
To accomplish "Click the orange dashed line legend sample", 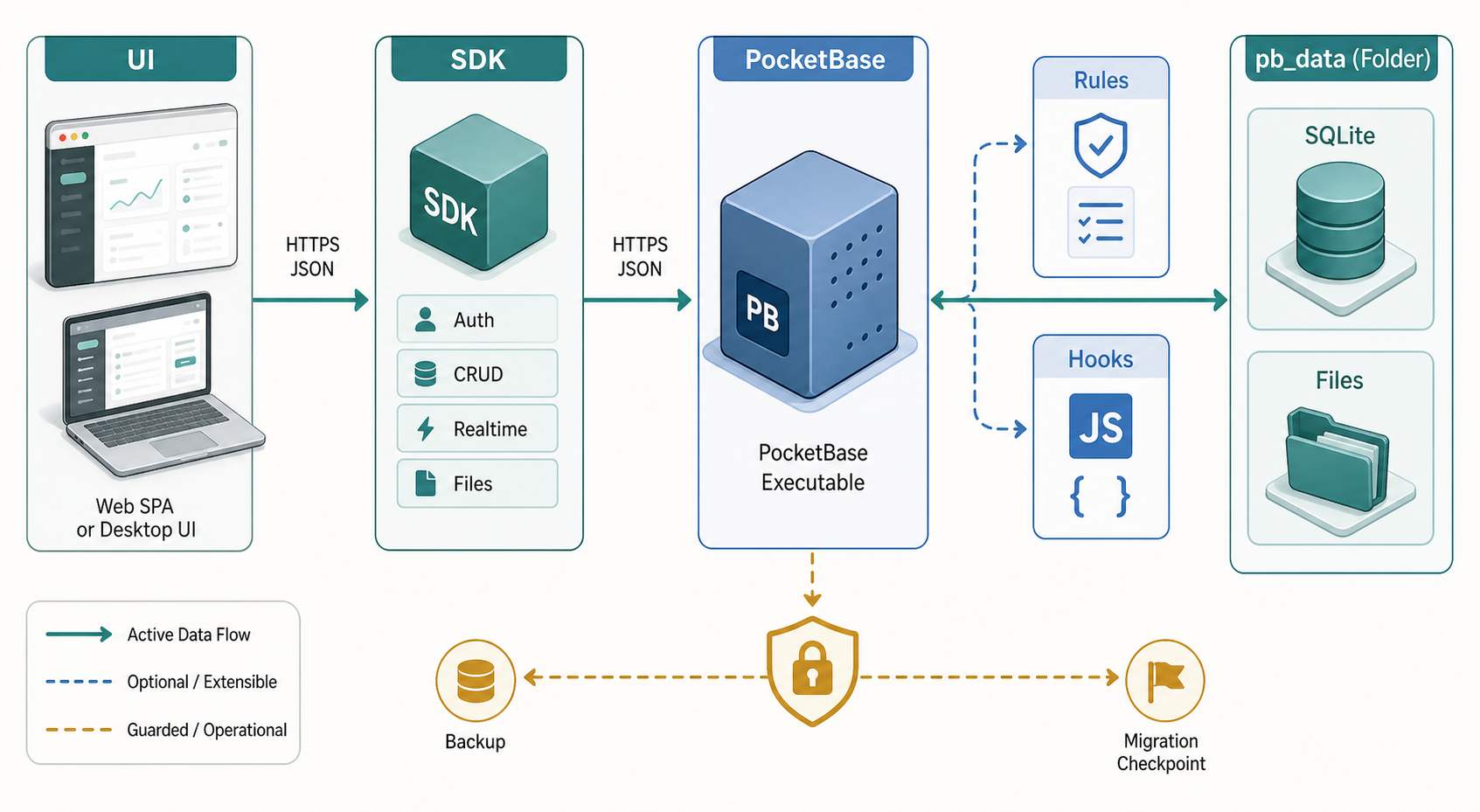I will [x=79, y=730].
